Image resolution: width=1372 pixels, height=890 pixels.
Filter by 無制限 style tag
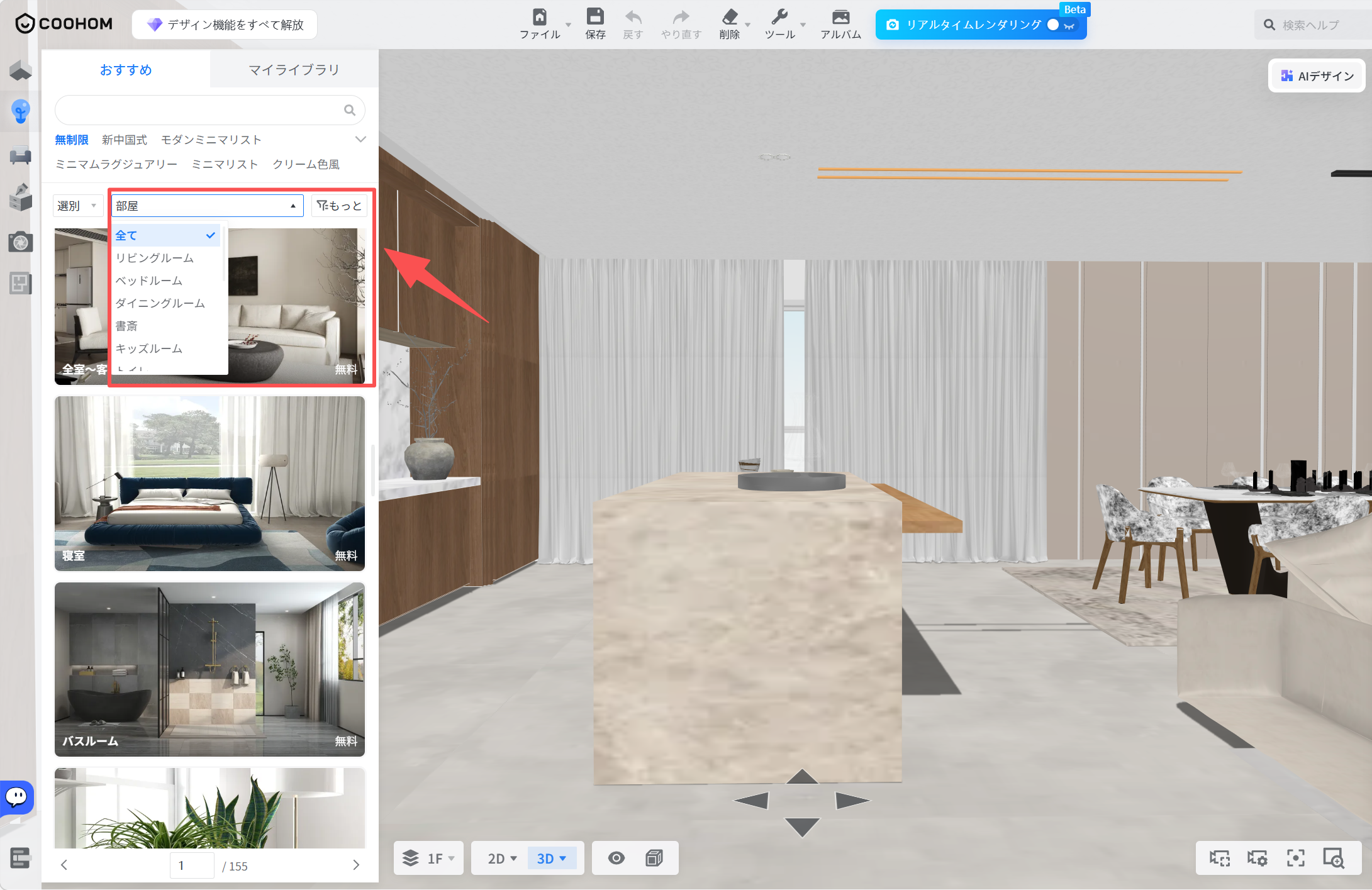(x=72, y=140)
